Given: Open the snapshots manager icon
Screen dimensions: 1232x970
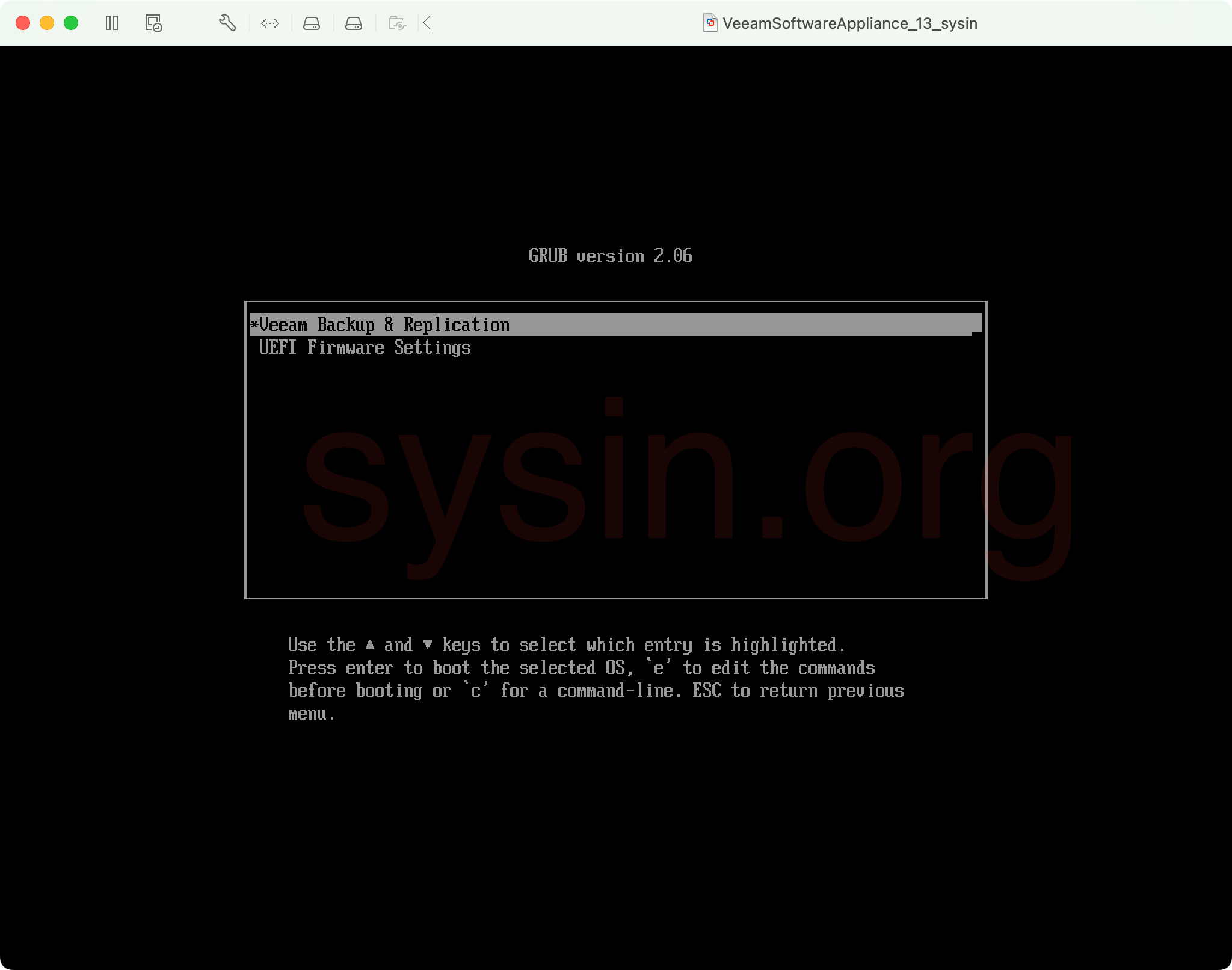Looking at the screenshot, I should [x=153, y=23].
